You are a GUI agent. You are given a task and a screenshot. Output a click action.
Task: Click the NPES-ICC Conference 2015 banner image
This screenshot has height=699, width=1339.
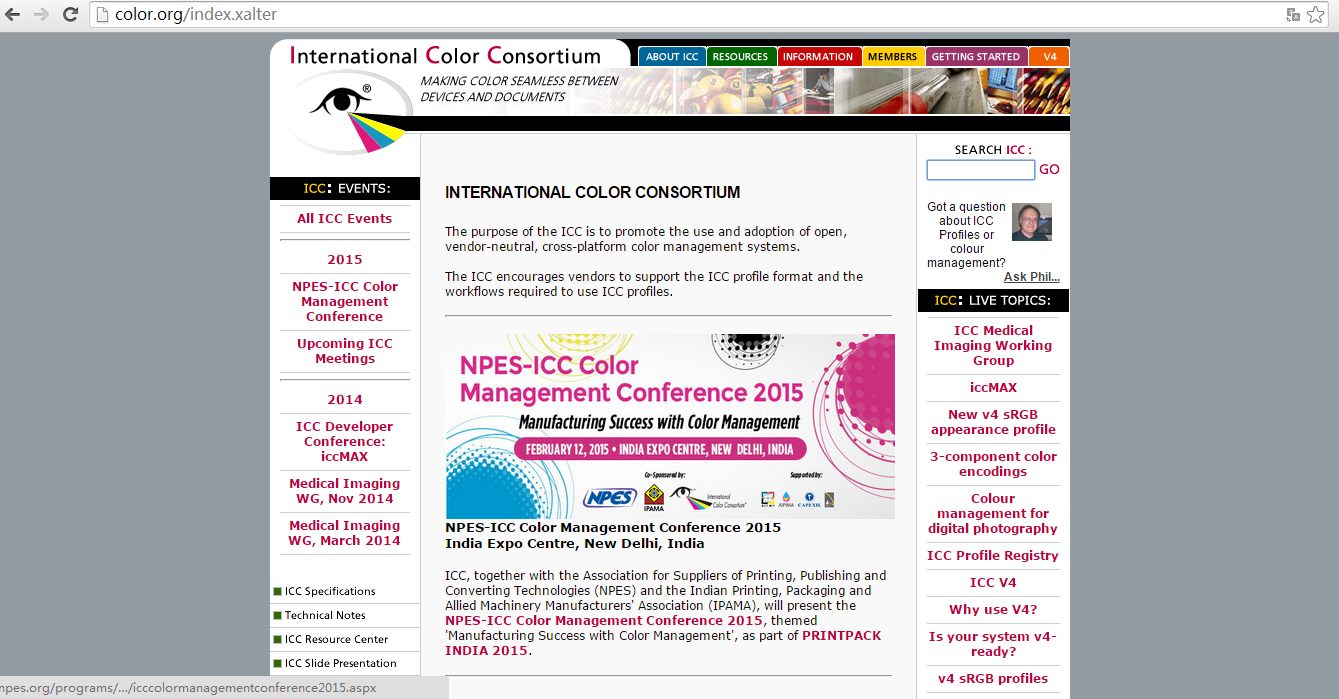[x=670, y=426]
